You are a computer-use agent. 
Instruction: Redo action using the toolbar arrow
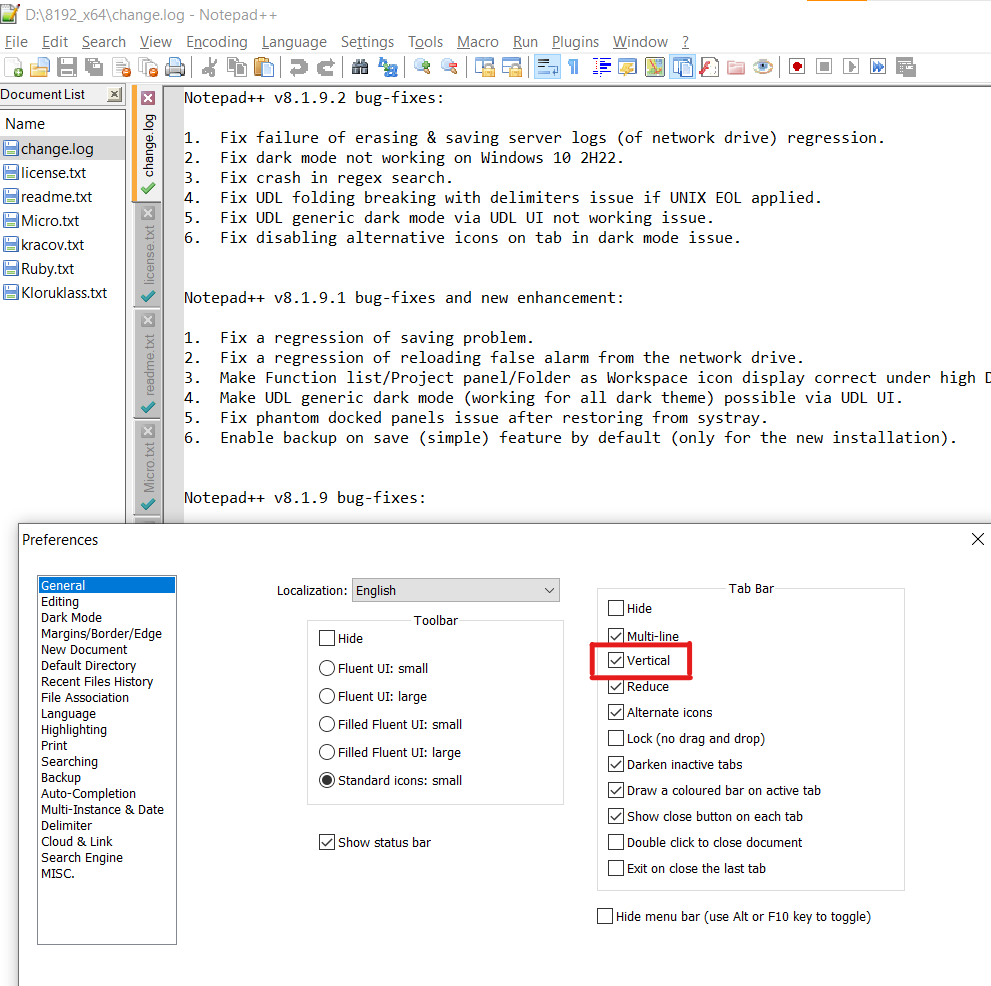coord(325,67)
